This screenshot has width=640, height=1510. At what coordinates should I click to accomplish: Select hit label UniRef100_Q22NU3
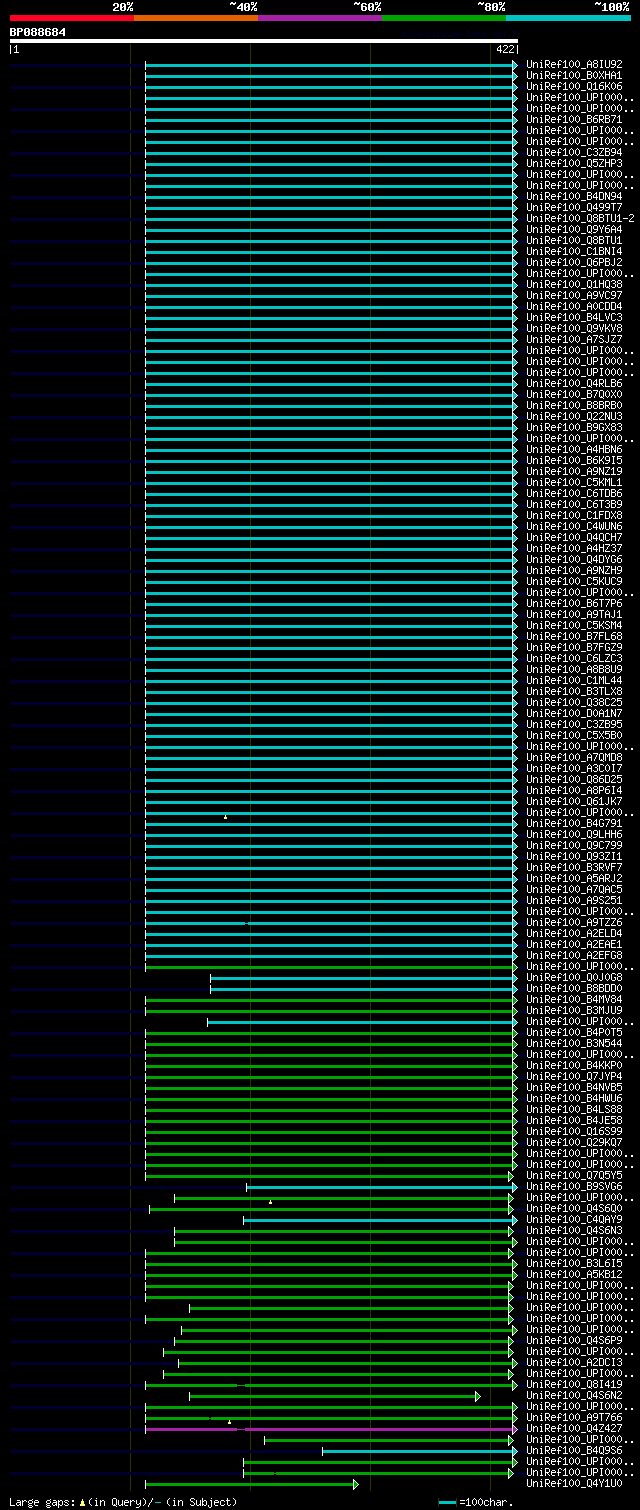[x=574, y=417]
